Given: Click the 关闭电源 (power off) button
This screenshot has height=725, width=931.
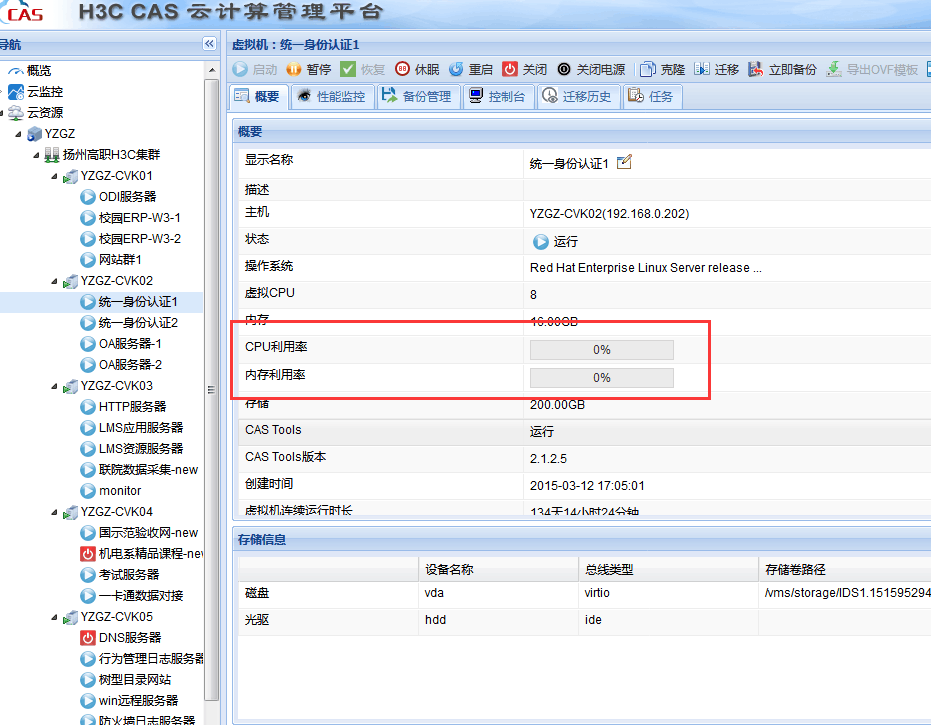Looking at the screenshot, I should coord(591,69).
